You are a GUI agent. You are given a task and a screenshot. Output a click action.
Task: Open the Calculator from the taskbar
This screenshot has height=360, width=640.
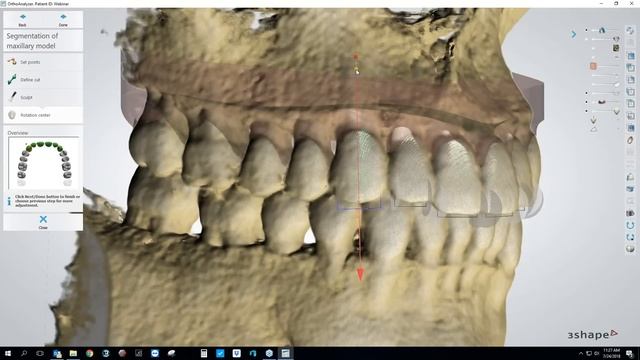(204, 353)
